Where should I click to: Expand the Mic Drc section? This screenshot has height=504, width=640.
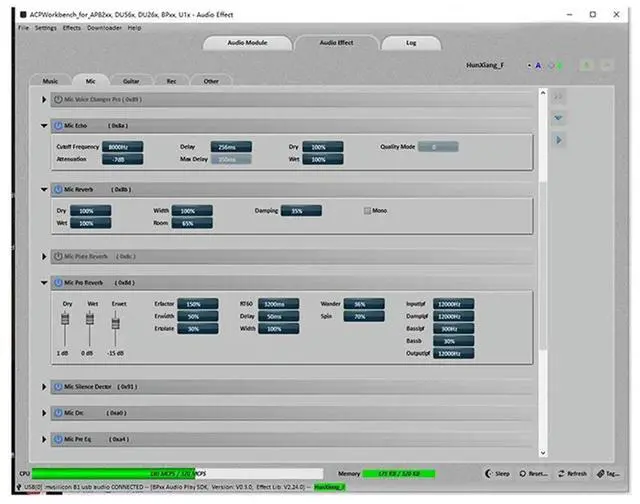tap(44, 413)
